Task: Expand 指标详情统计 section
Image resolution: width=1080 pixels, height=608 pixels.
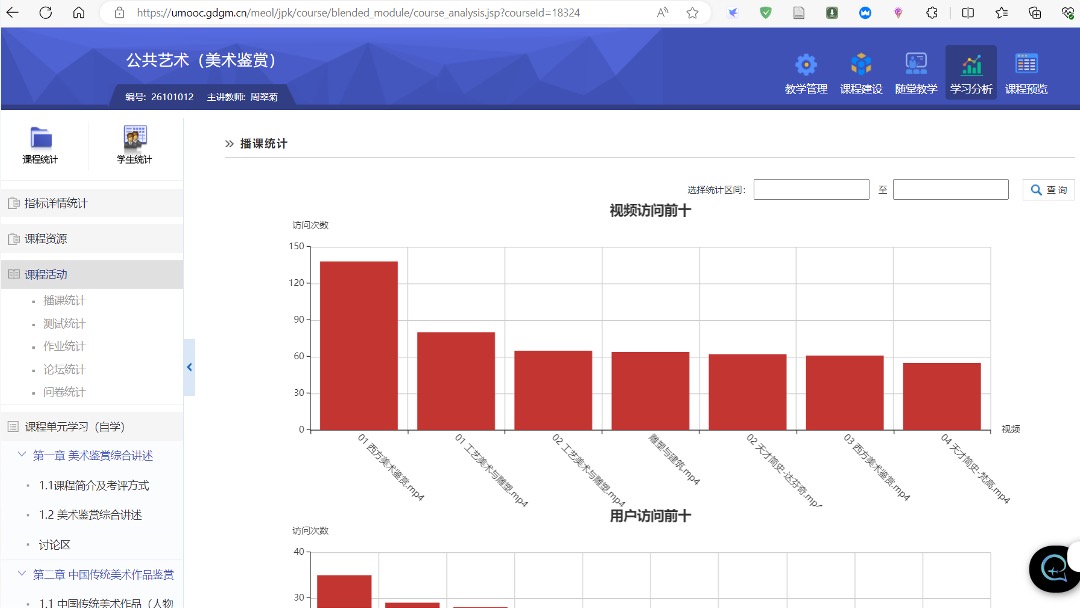Action: click(x=92, y=203)
